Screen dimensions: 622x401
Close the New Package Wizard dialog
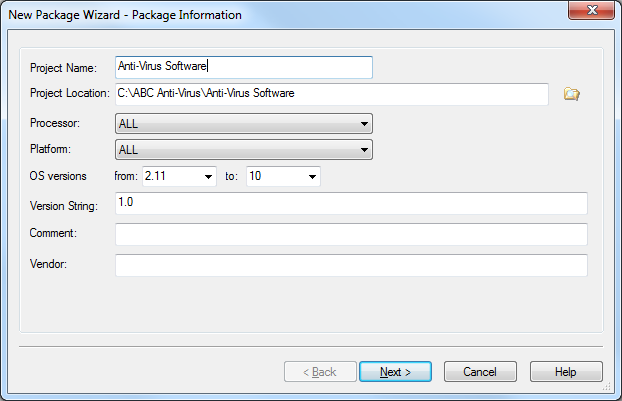coord(591,10)
